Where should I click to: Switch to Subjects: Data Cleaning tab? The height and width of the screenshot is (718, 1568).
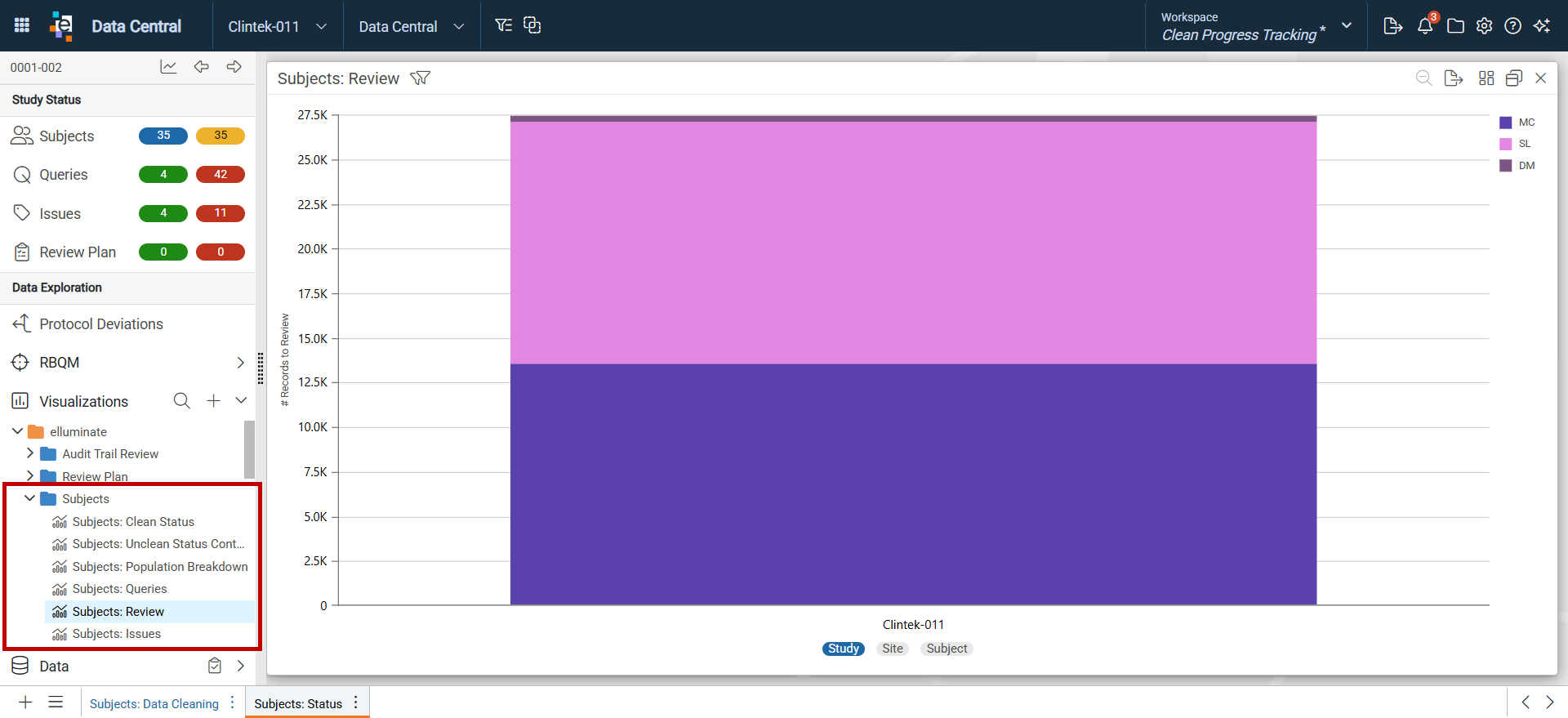[154, 703]
